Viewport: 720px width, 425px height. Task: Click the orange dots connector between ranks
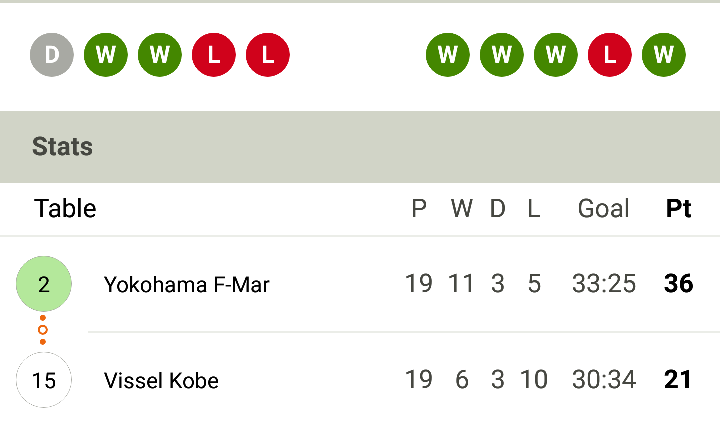(x=43, y=330)
